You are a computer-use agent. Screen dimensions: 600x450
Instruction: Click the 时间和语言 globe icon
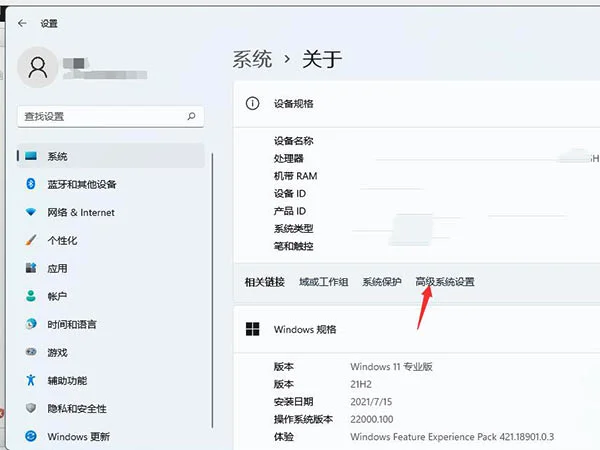pyautogui.click(x=31, y=324)
